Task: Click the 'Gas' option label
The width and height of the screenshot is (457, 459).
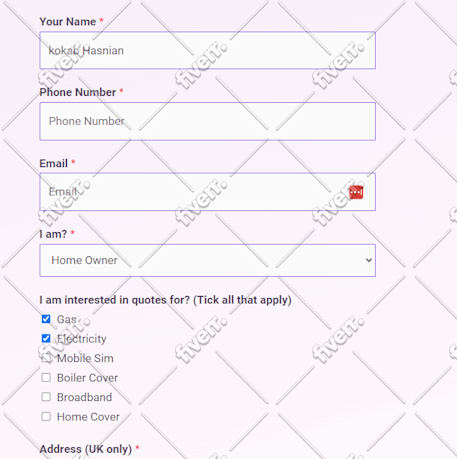Action: click(67, 319)
